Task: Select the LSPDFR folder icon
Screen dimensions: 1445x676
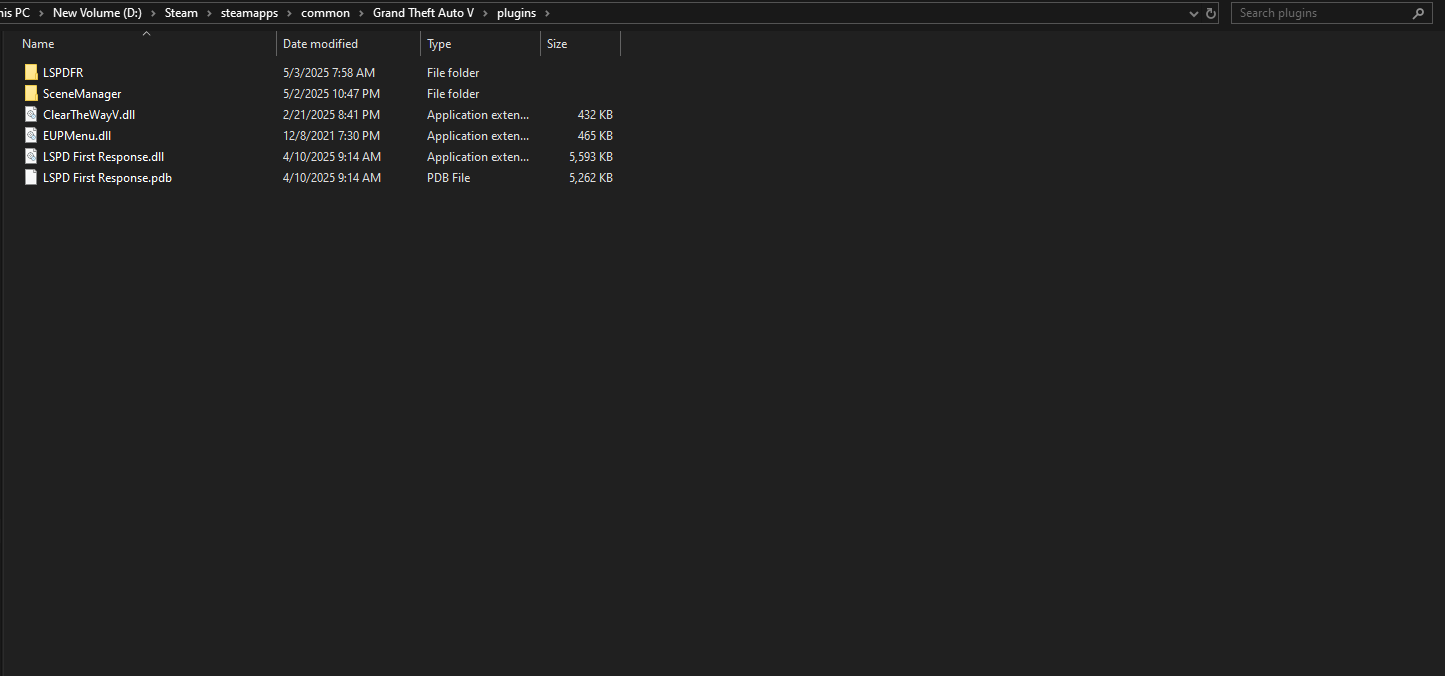Action: (31, 72)
